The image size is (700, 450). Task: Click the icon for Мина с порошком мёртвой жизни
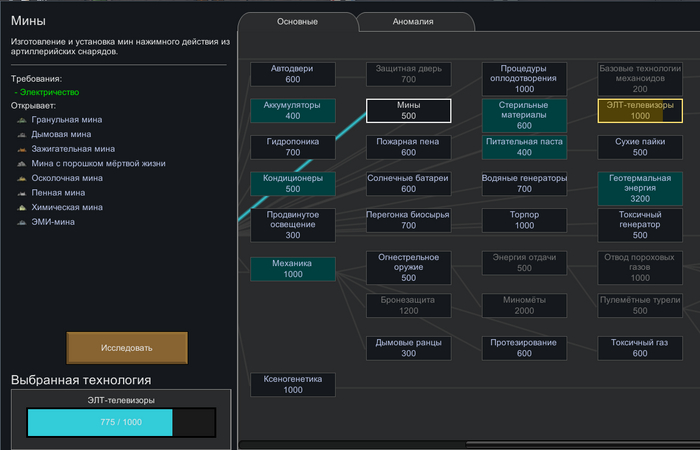[22, 163]
